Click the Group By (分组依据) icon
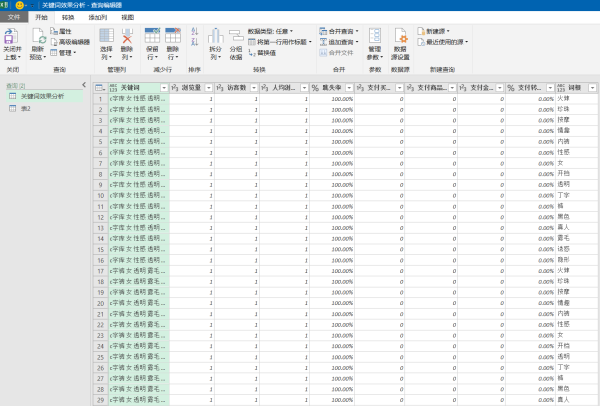 (236, 36)
